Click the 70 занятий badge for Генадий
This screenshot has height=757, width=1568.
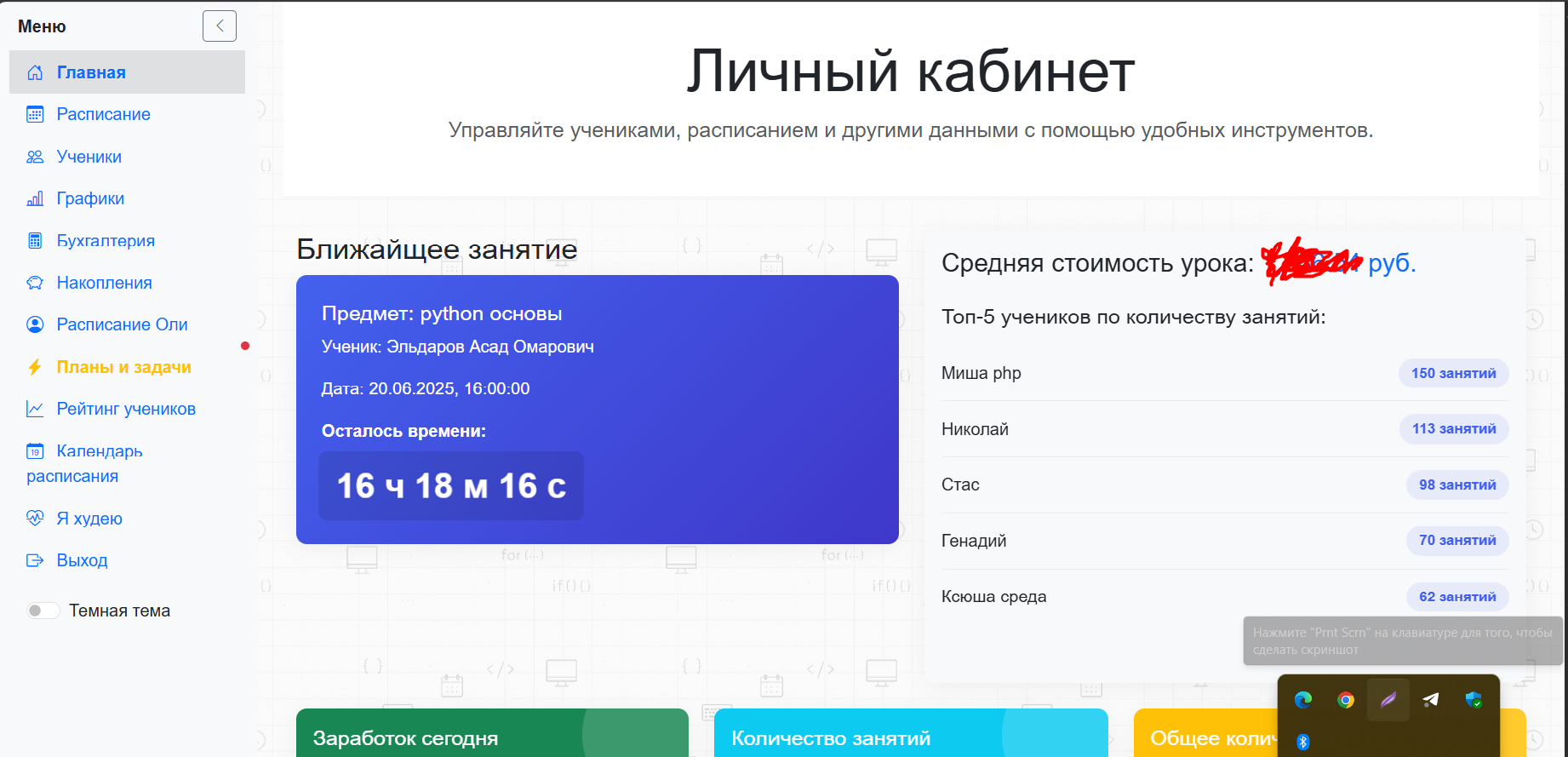tap(1457, 540)
